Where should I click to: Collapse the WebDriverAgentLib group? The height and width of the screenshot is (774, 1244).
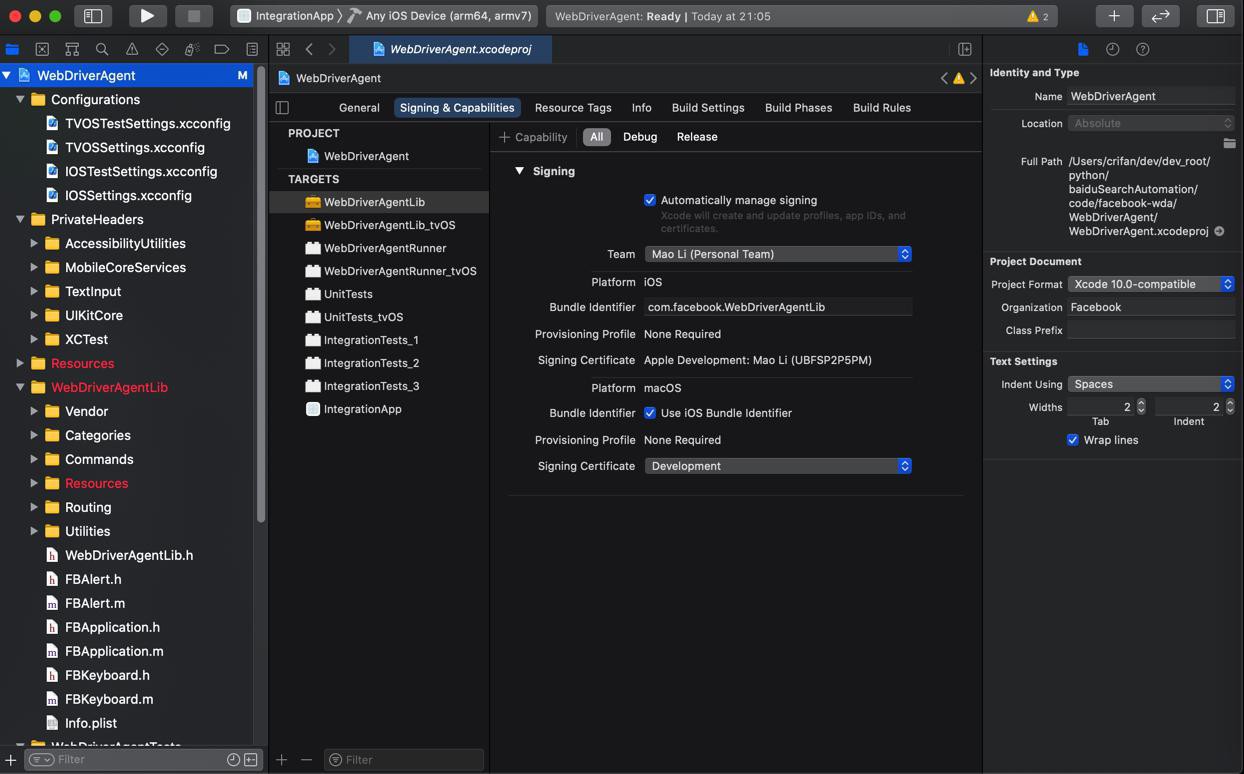click(x=20, y=387)
